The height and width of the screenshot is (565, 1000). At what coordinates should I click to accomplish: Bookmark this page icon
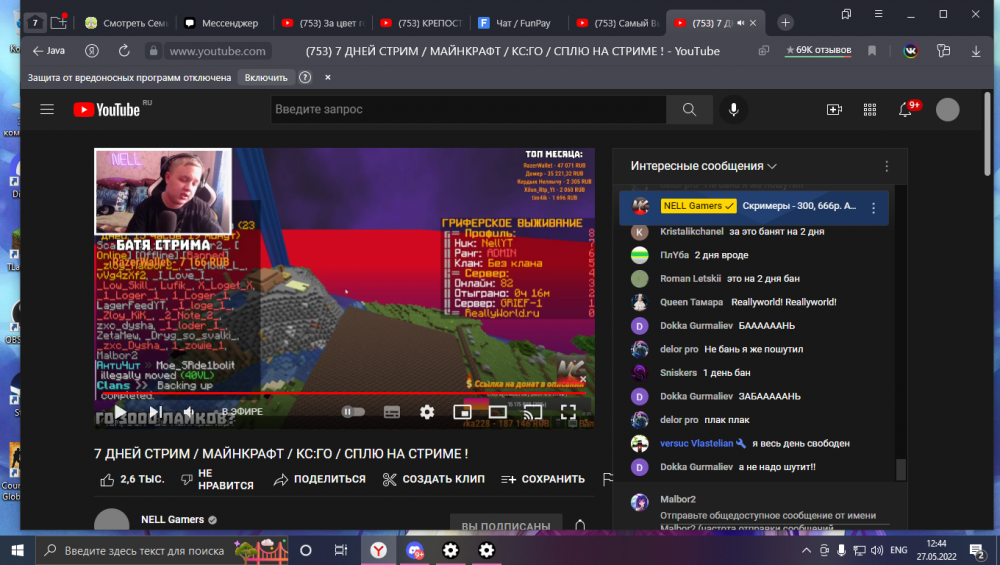click(872, 51)
